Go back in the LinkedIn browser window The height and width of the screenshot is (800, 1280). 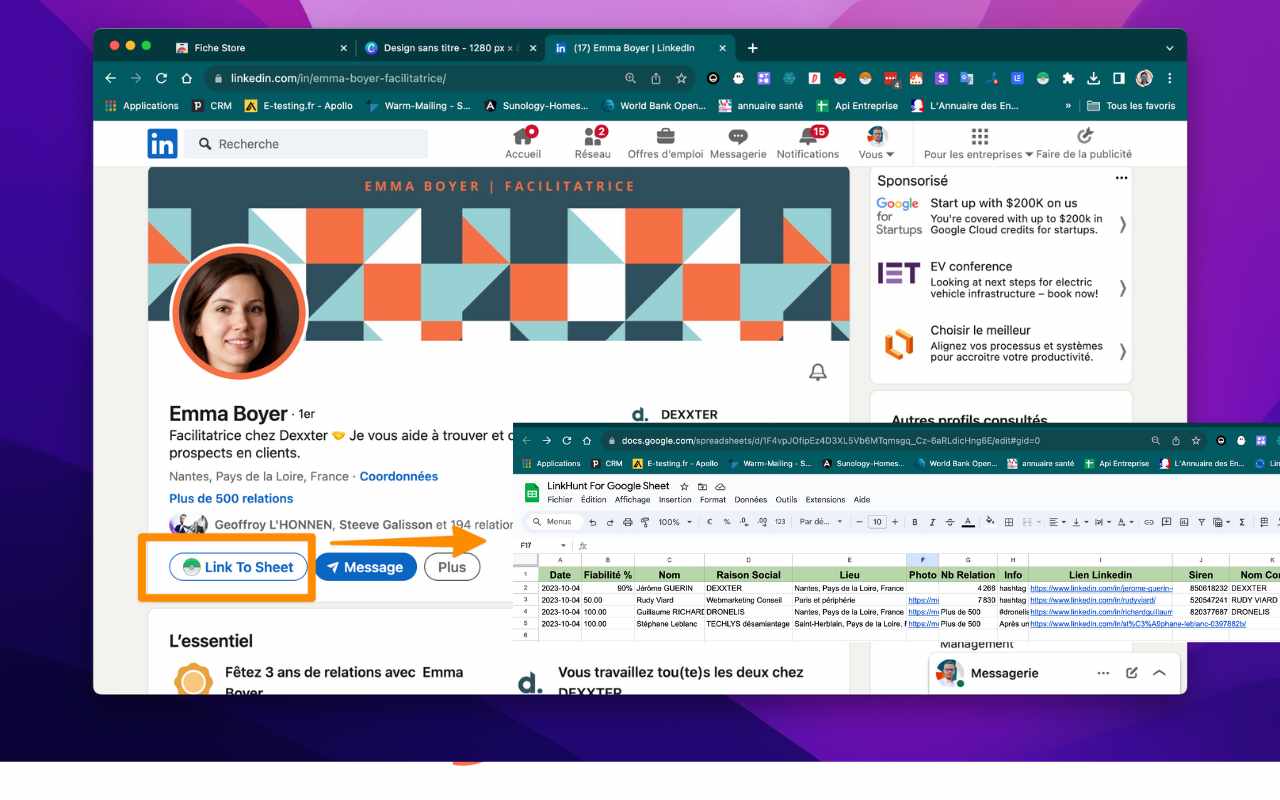click(x=111, y=78)
